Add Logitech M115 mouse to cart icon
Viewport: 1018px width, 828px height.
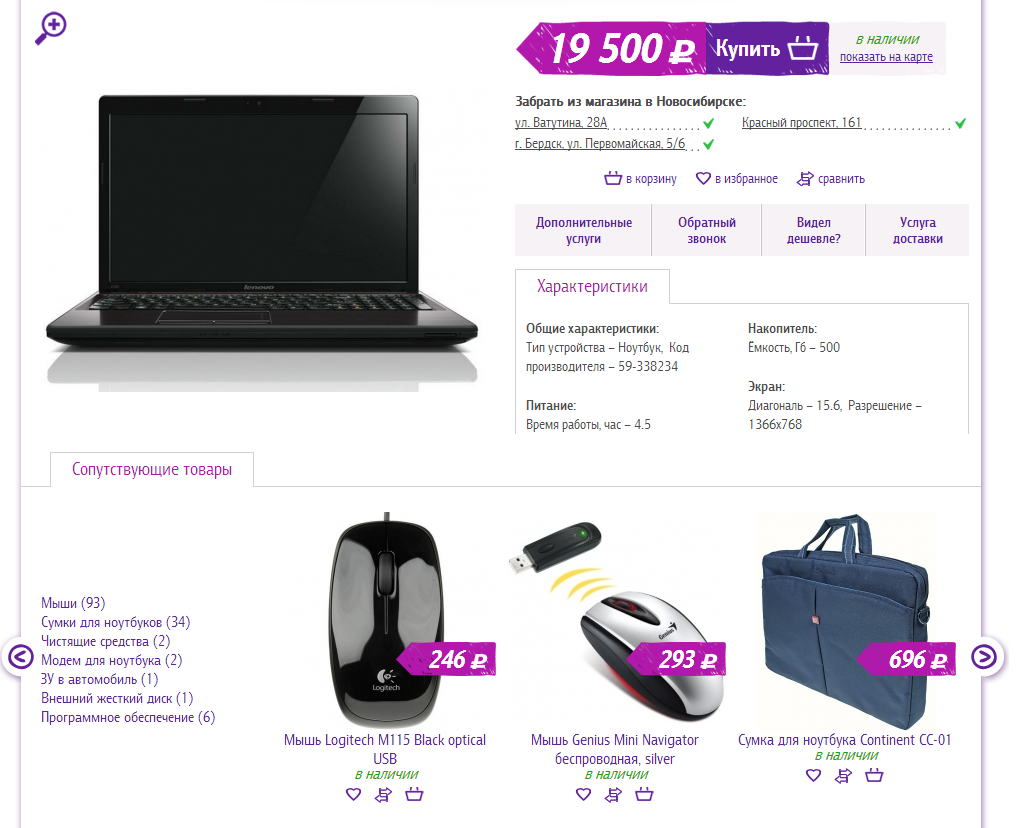click(x=414, y=794)
